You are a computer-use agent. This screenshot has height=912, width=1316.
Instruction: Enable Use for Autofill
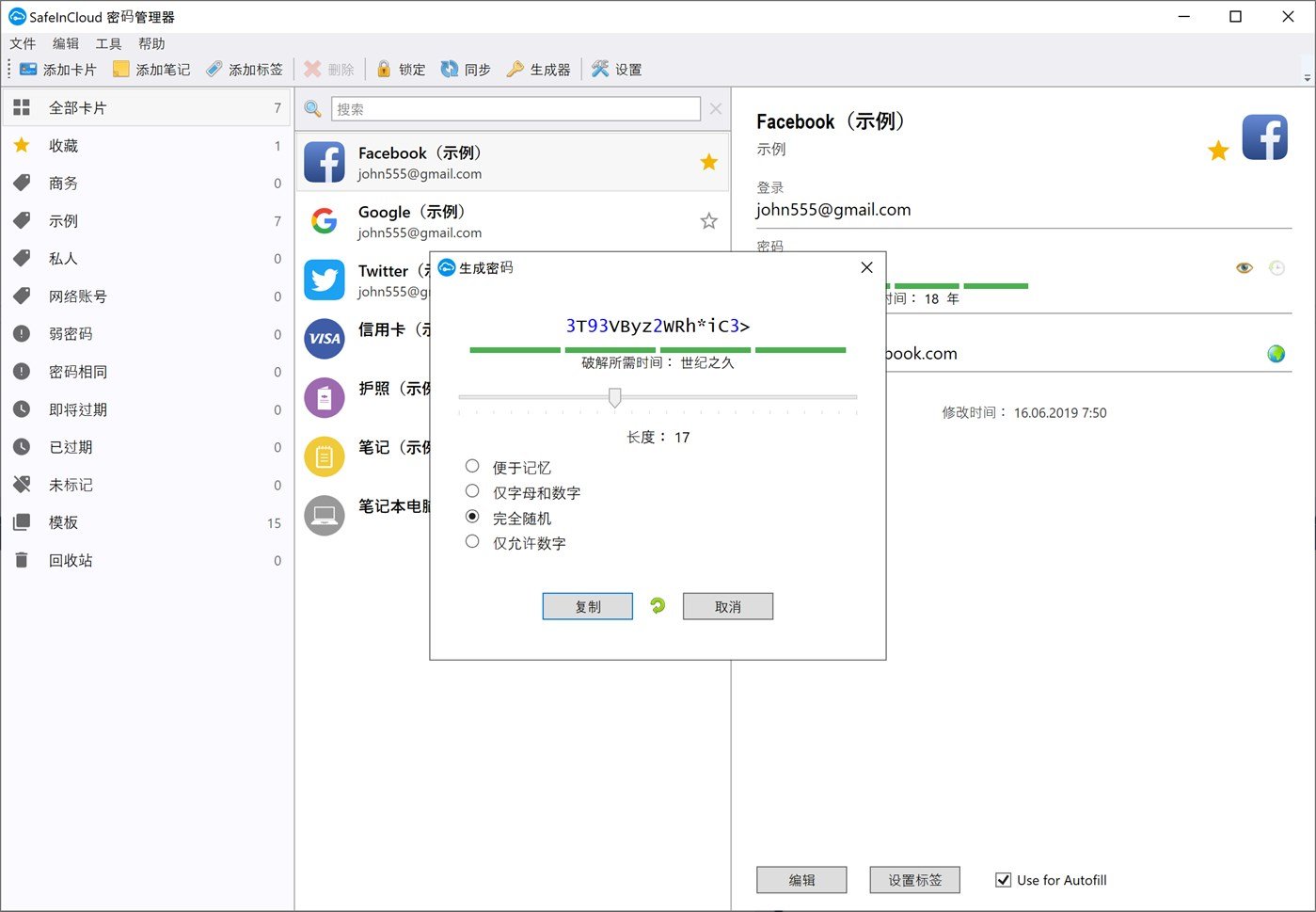pos(1003,880)
